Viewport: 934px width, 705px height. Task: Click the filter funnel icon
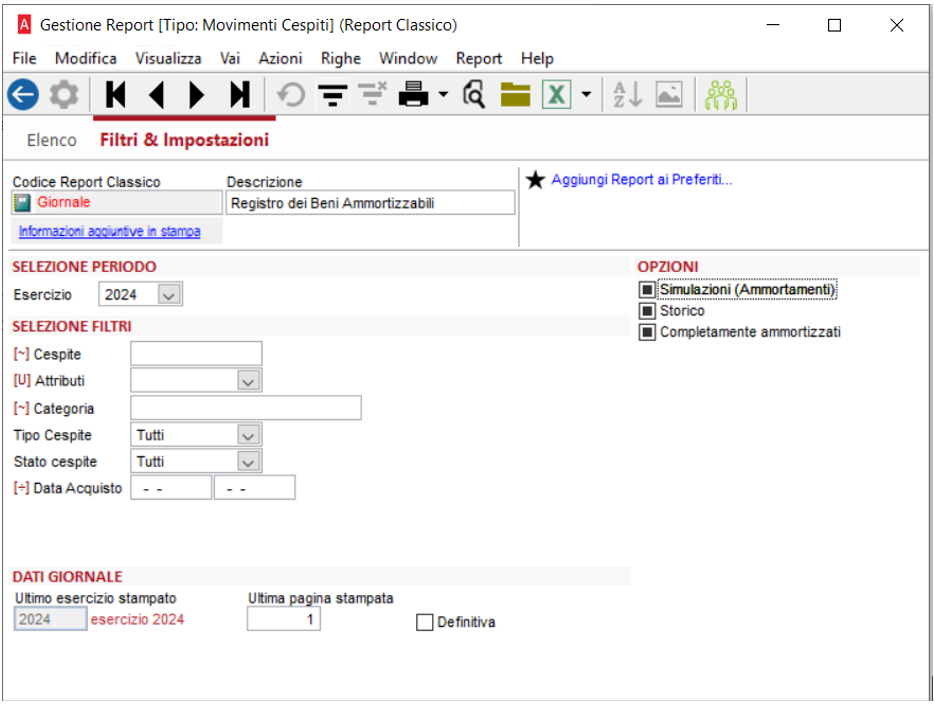pos(332,94)
